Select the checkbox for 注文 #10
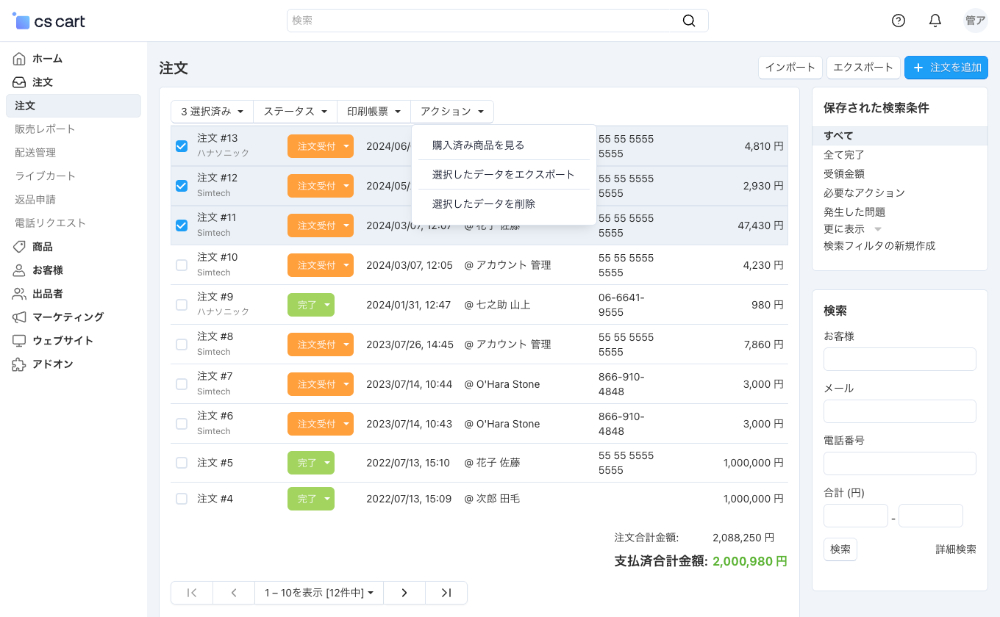1000x617 pixels. pyautogui.click(x=181, y=265)
